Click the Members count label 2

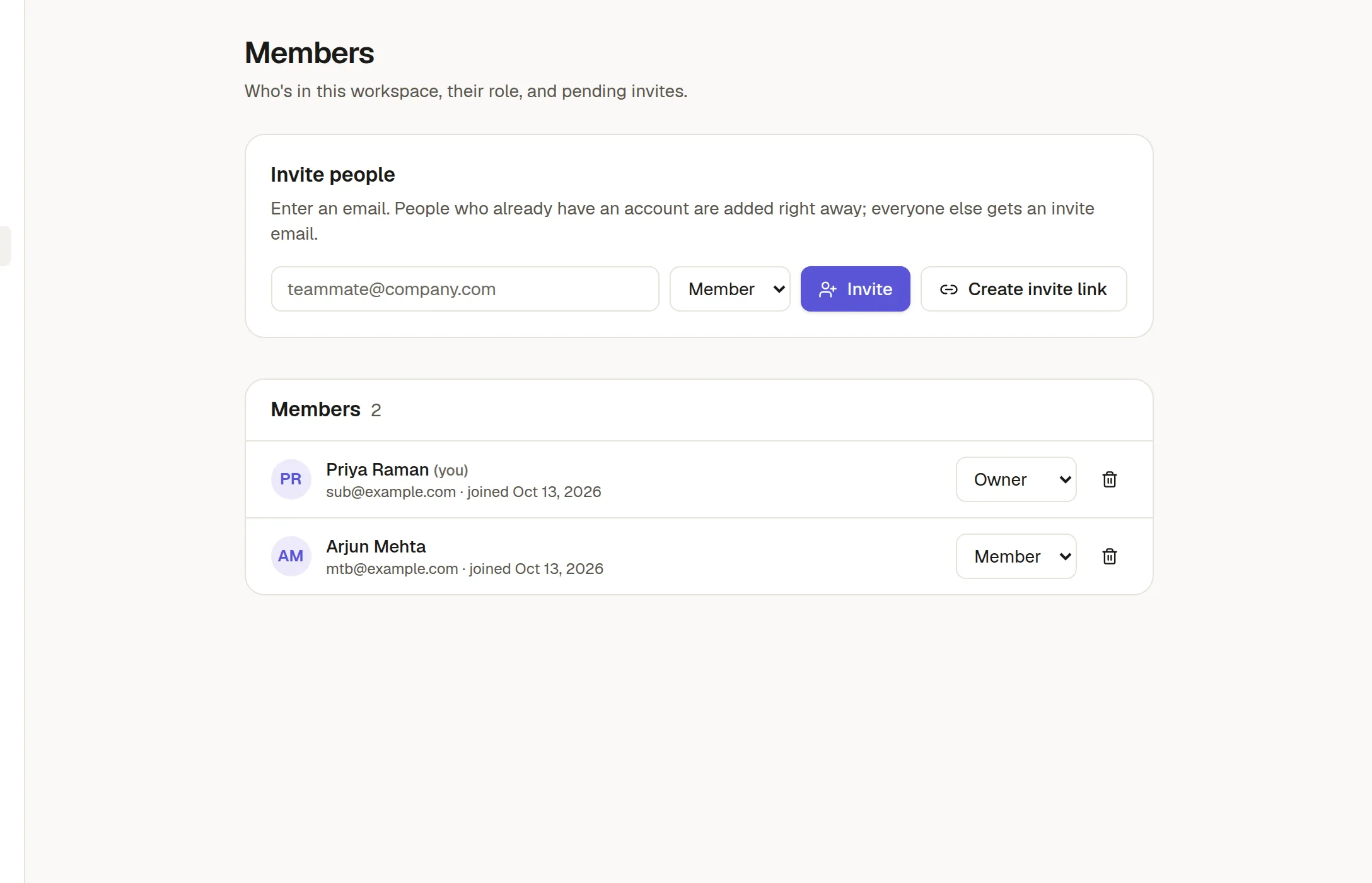tap(376, 410)
